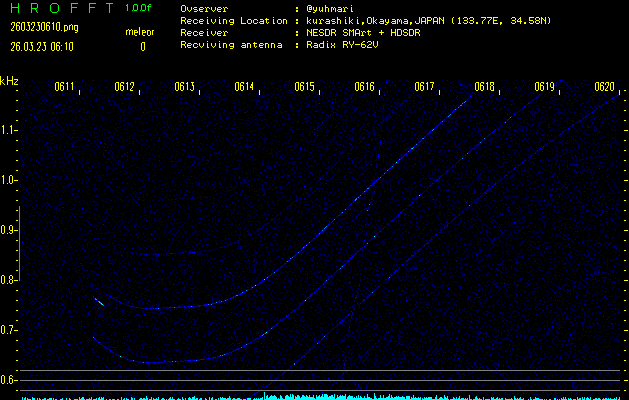Click the 1.1 frequency axis label
The height and width of the screenshot is (400, 629).
pos(9,130)
